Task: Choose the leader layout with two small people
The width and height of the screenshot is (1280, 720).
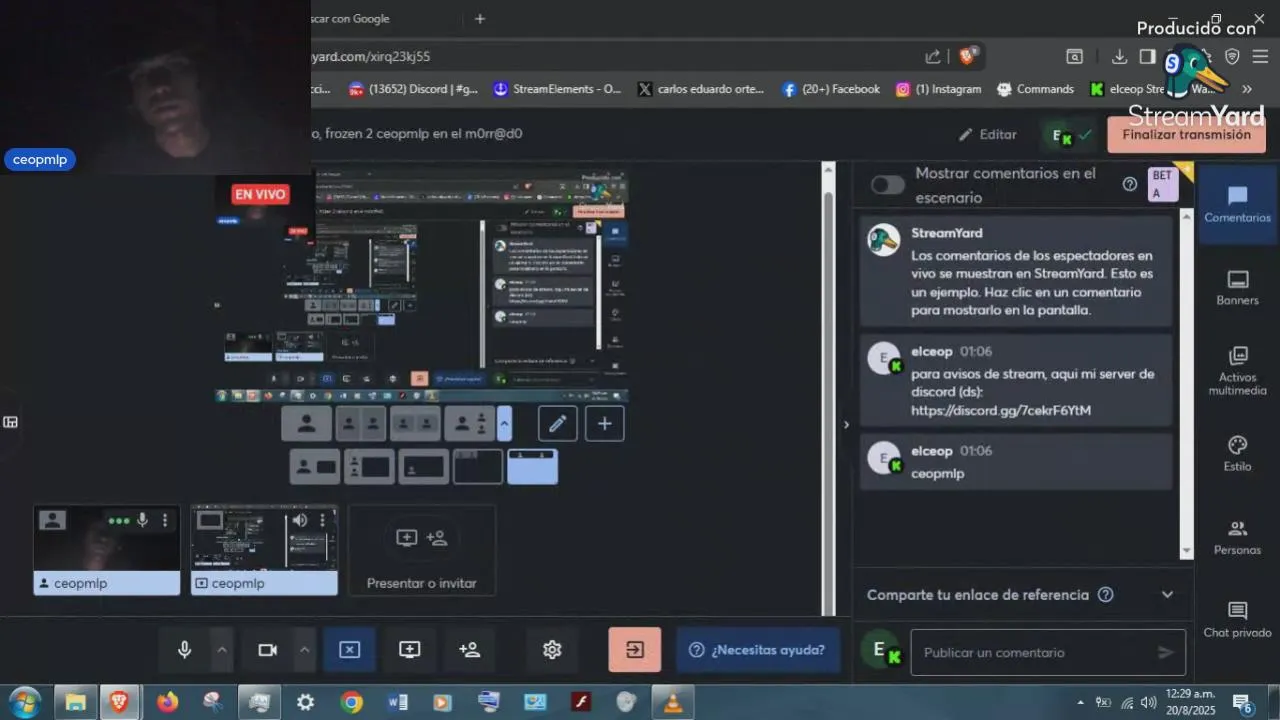Action: pyautogui.click(x=469, y=424)
